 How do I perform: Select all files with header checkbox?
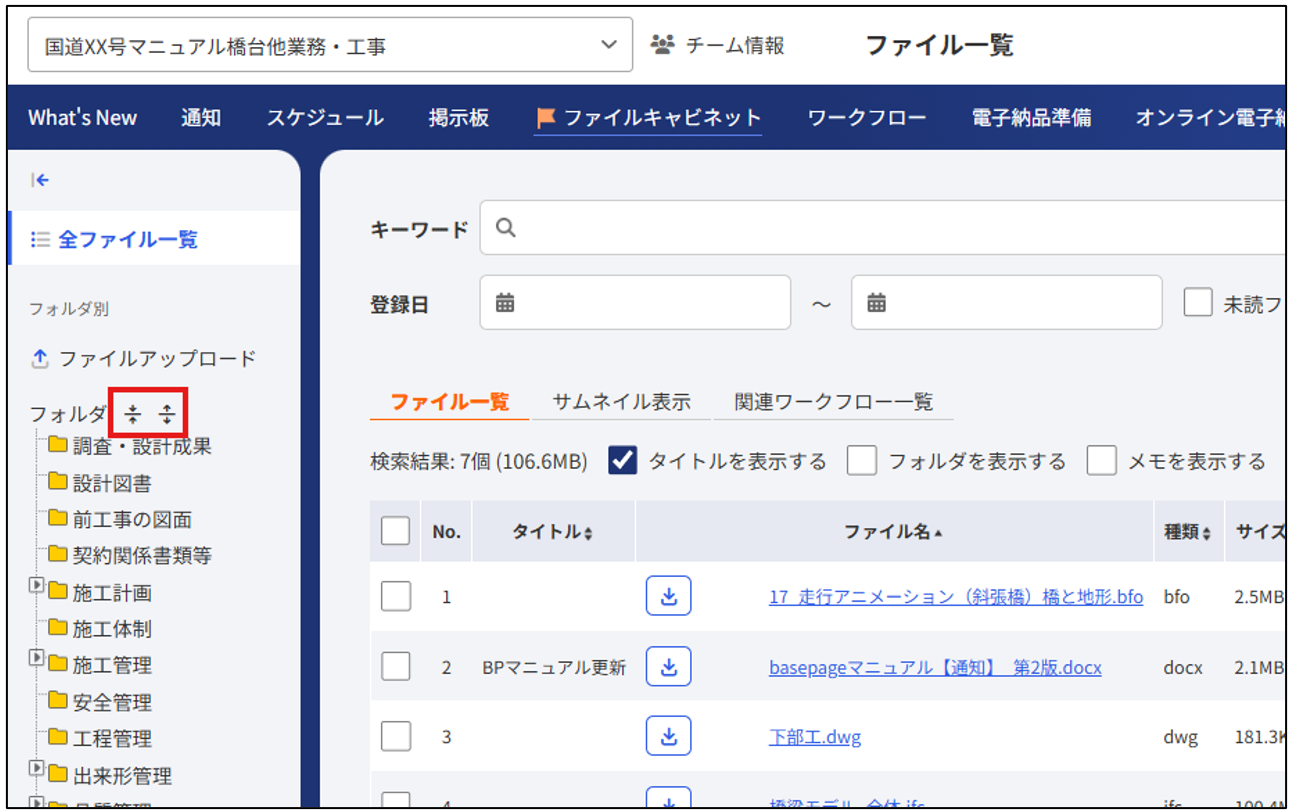395,531
